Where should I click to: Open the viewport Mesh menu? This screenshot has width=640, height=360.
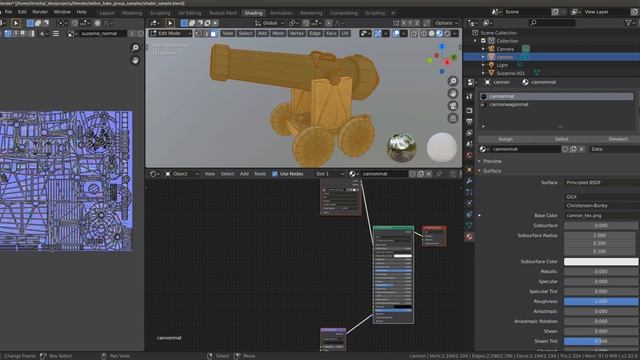(x=278, y=33)
